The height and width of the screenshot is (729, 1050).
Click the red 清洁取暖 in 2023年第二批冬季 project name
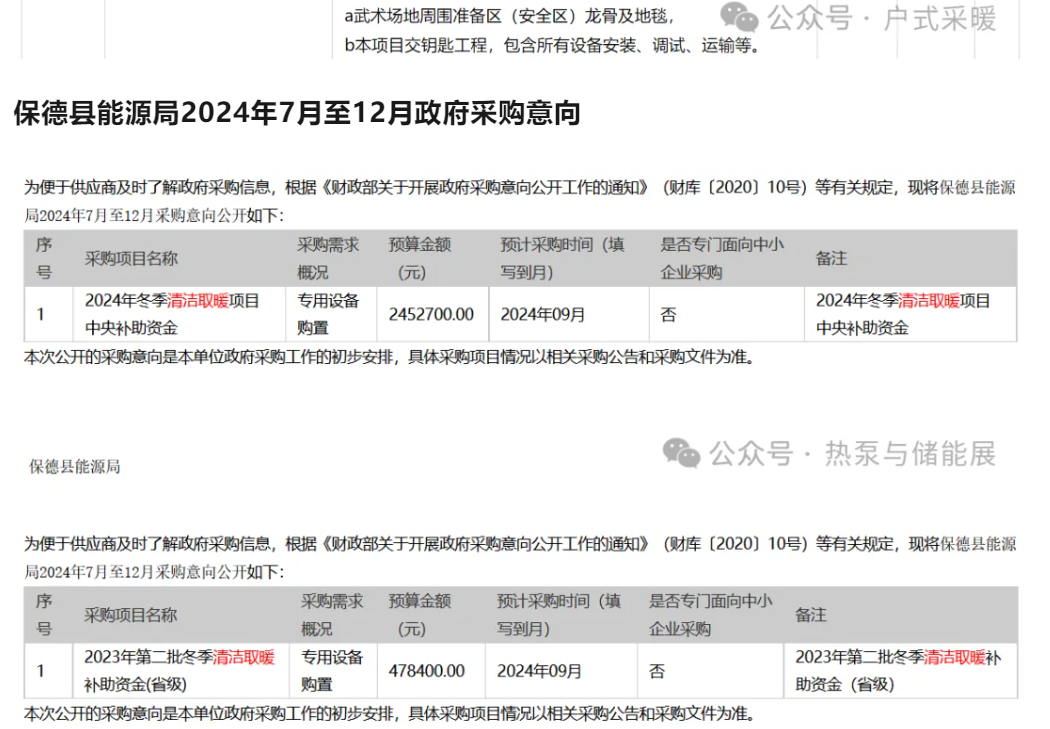coord(244,657)
